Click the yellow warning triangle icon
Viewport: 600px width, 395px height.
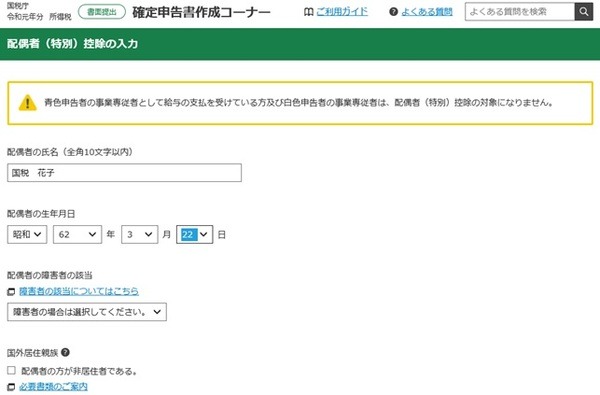click(x=28, y=103)
